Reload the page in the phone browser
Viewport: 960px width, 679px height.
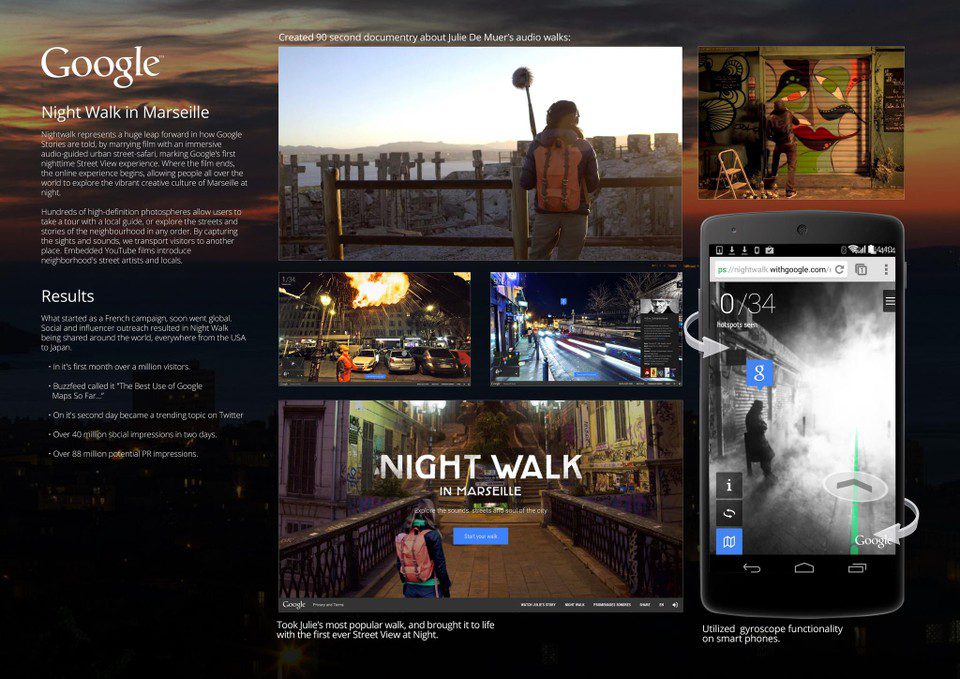click(839, 269)
